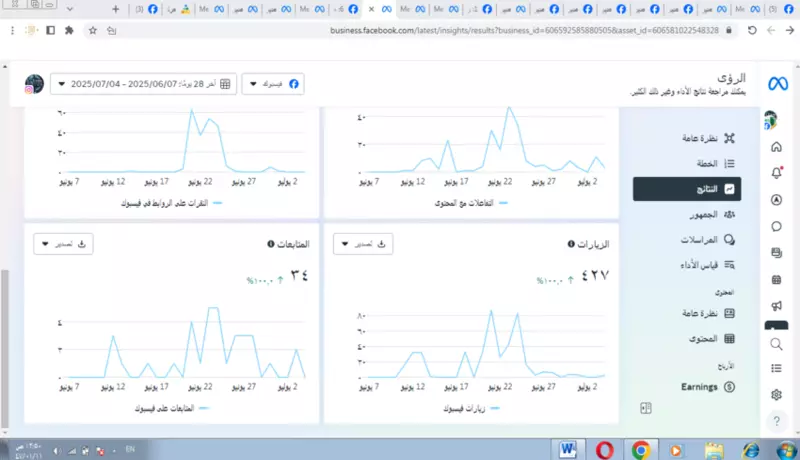This screenshot has width=800, height=460.
Task: Toggle the زيارات فيسبوك chart legend
Action: (471, 408)
